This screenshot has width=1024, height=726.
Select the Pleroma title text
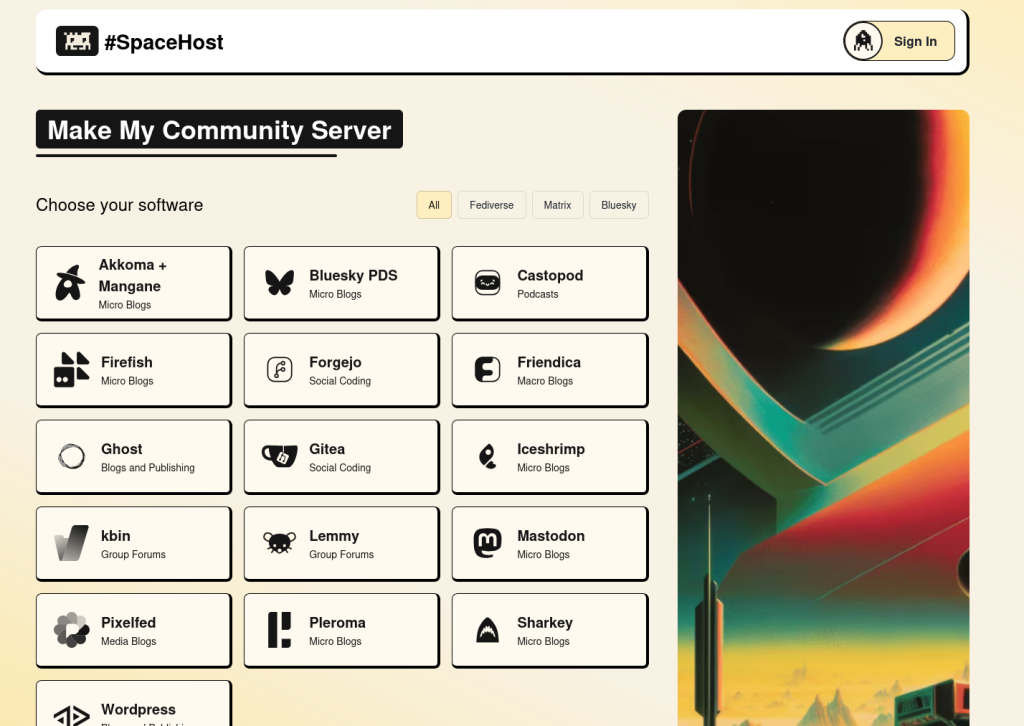coord(337,623)
